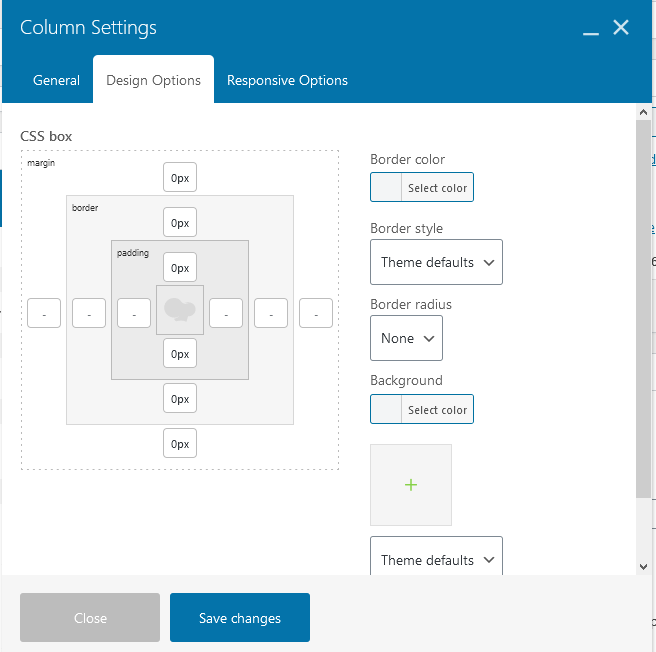Open the Border radius dropdown
This screenshot has width=656, height=652.
(x=406, y=338)
